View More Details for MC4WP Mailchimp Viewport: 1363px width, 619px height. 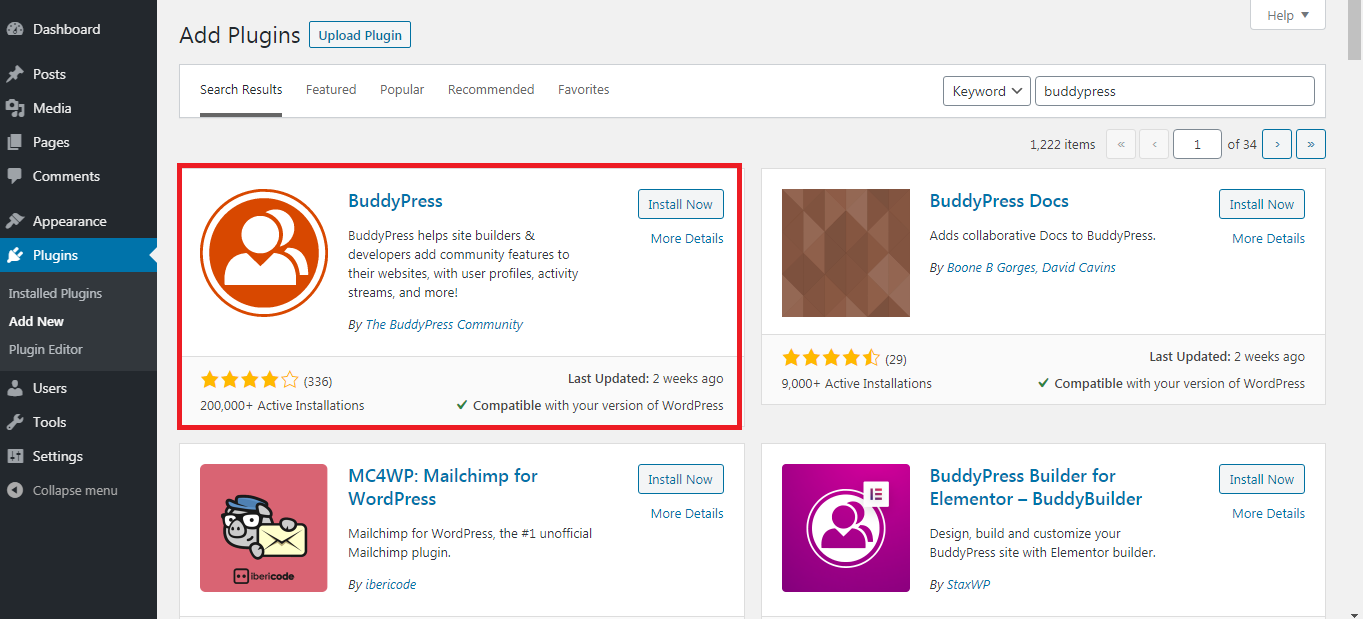click(687, 513)
